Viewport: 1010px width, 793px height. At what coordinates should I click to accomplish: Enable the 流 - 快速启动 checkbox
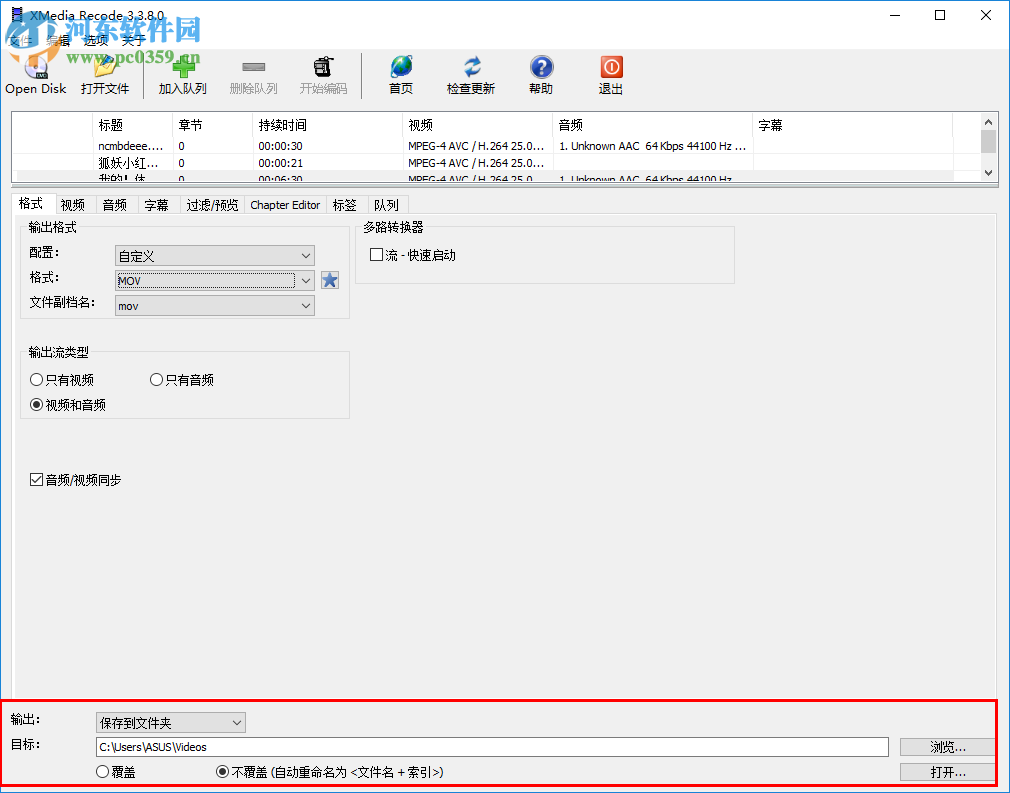coord(375,254)
